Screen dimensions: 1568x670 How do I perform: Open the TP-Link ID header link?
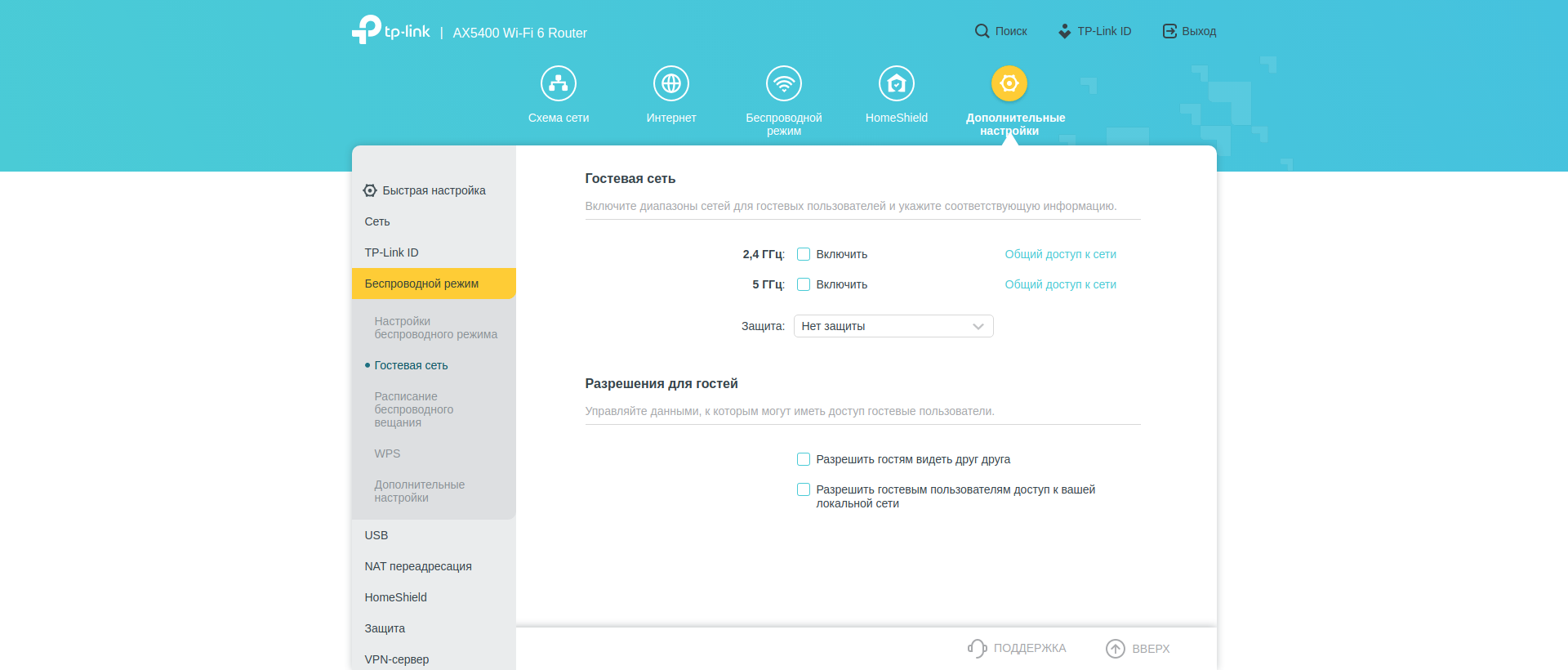coord(1095,31)
